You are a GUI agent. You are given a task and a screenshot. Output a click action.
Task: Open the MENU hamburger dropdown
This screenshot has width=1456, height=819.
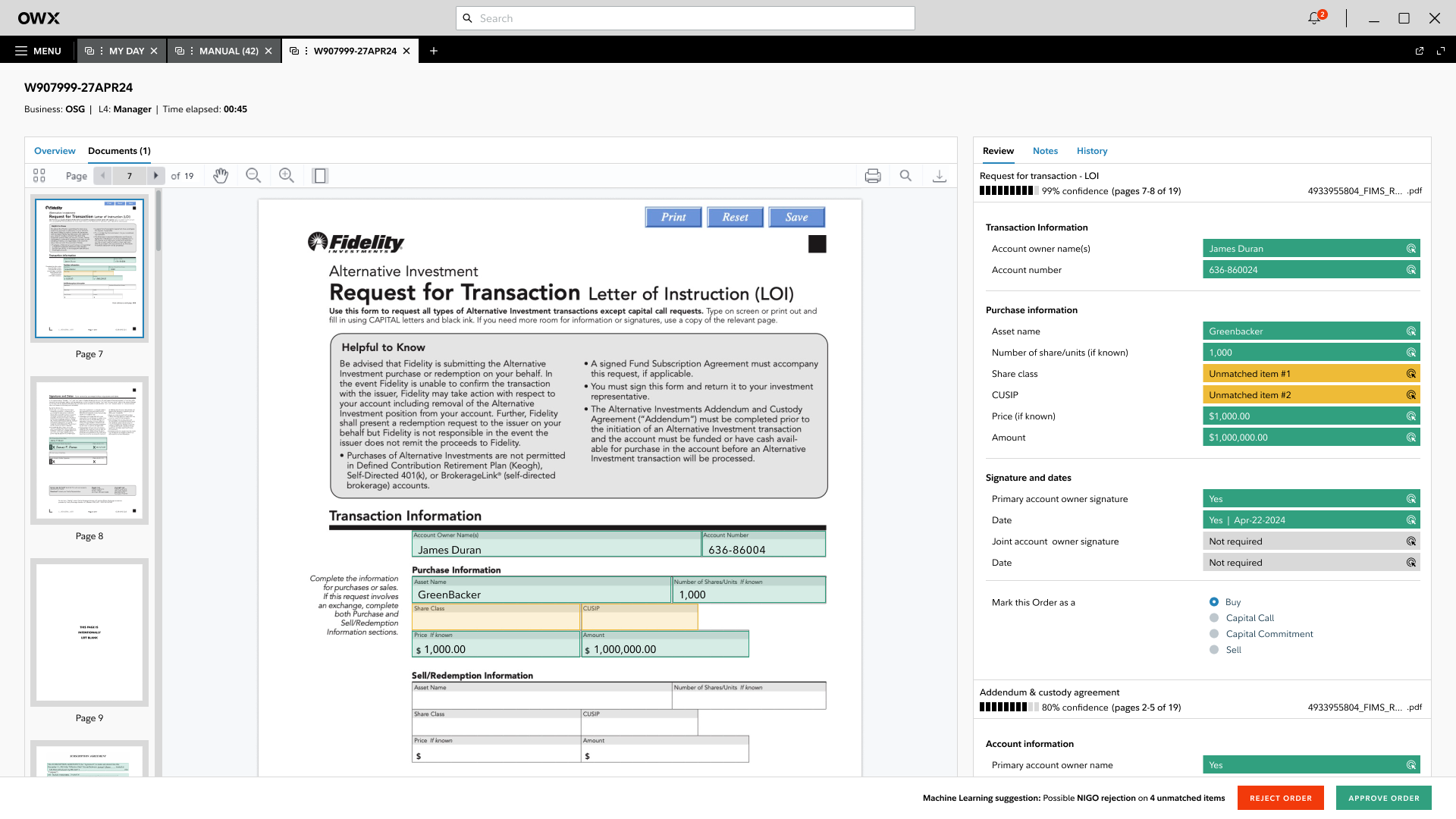[x=38, y=51]
